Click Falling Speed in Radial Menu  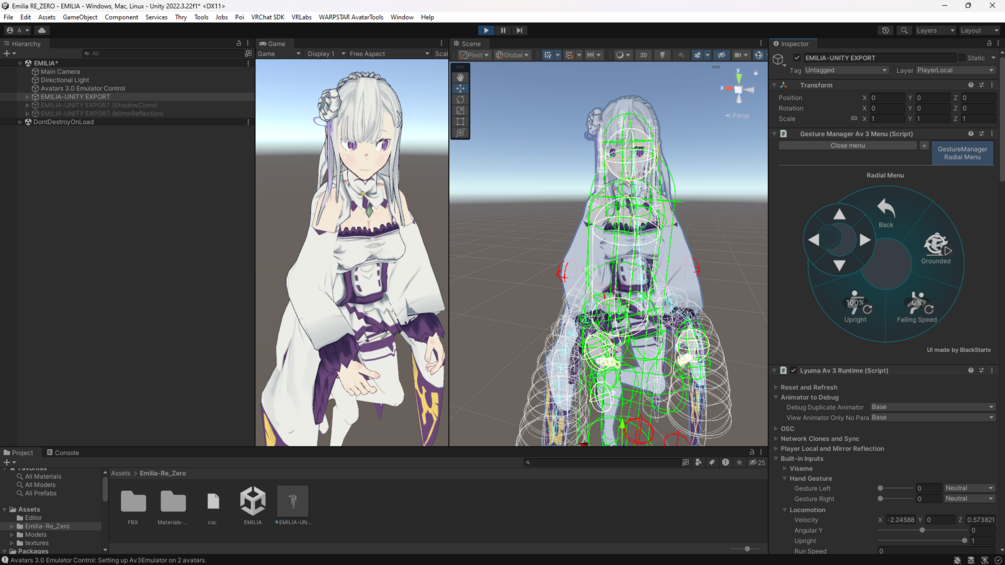[917, 307]
